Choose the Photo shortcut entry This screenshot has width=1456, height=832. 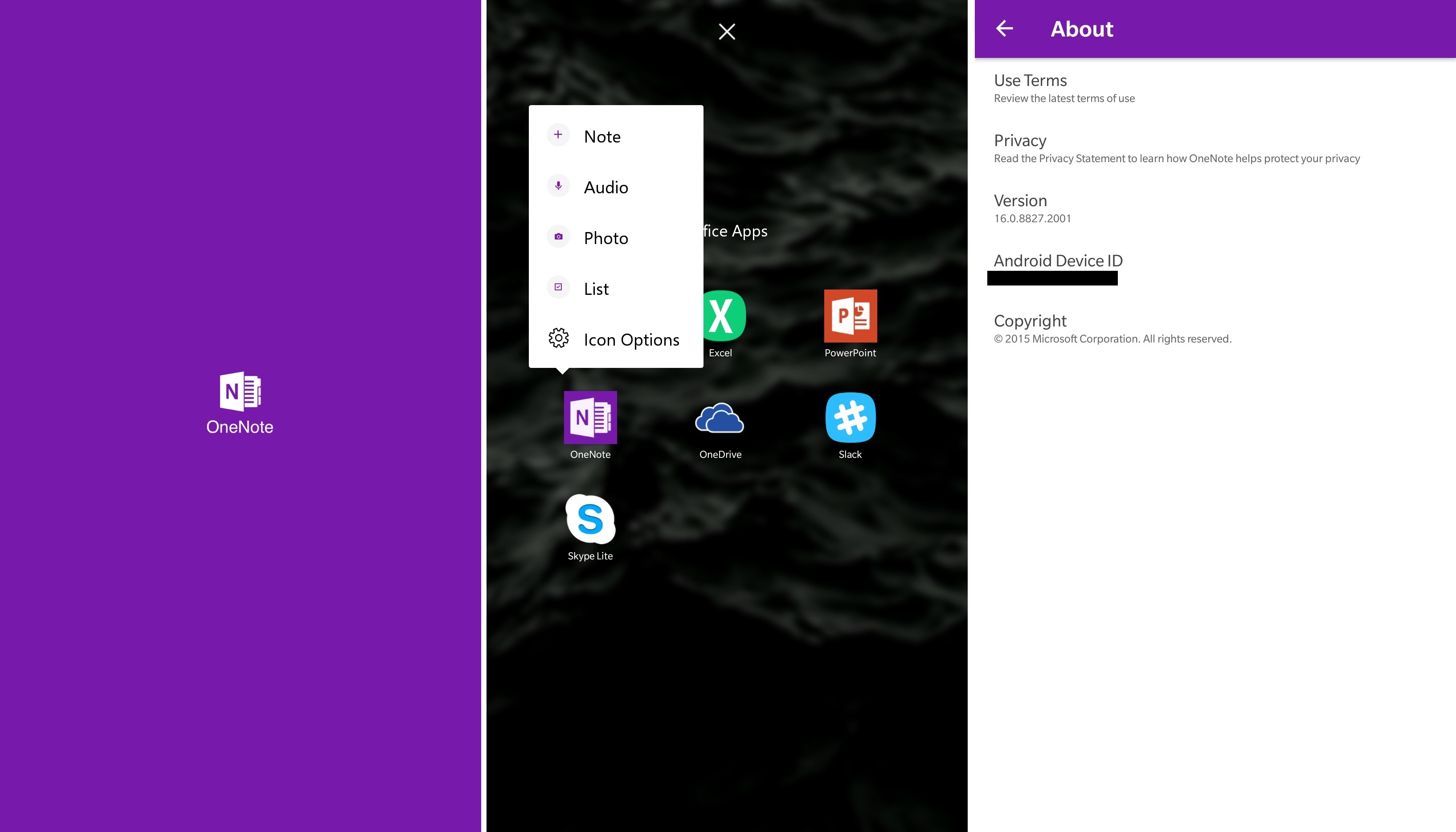[x=616, y=238]
